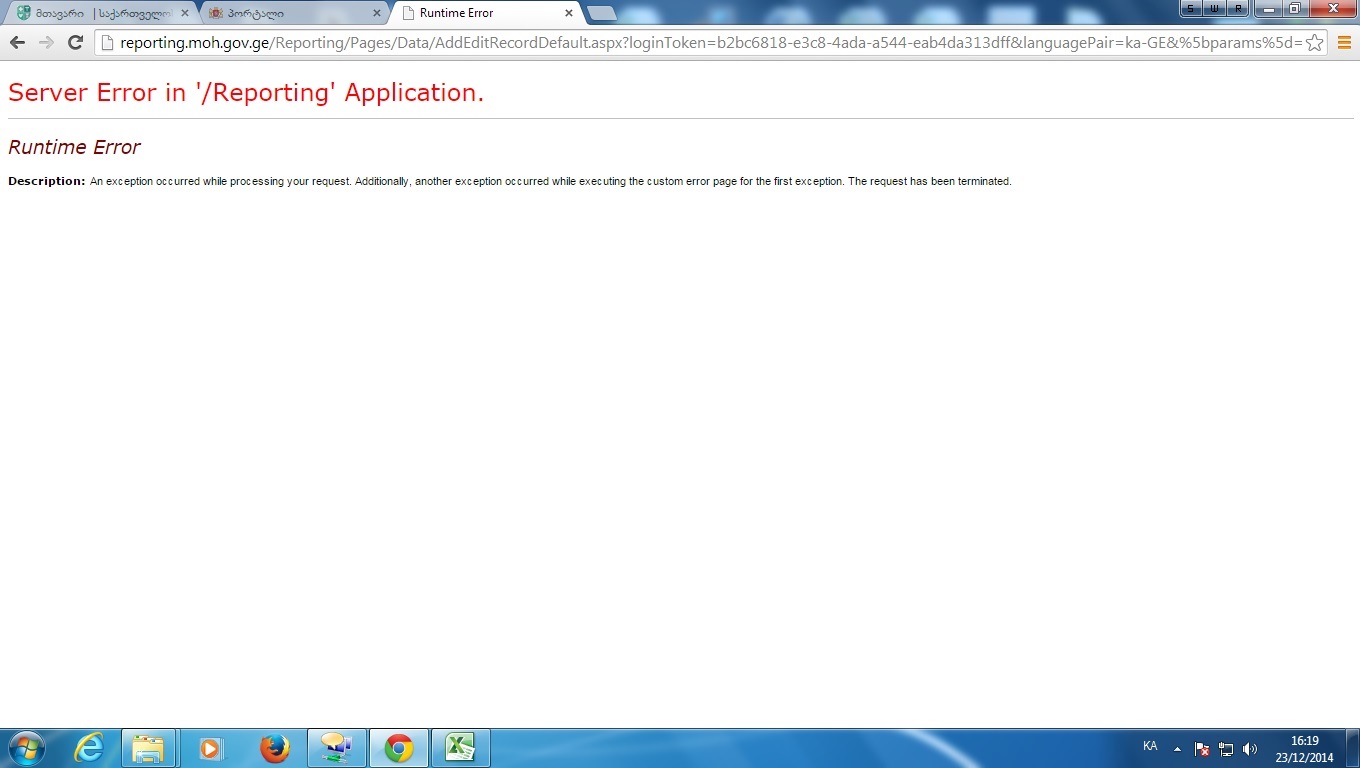Reload the Runtime Error page
This screenshot has width=1360, height=768.
point(75,42)
